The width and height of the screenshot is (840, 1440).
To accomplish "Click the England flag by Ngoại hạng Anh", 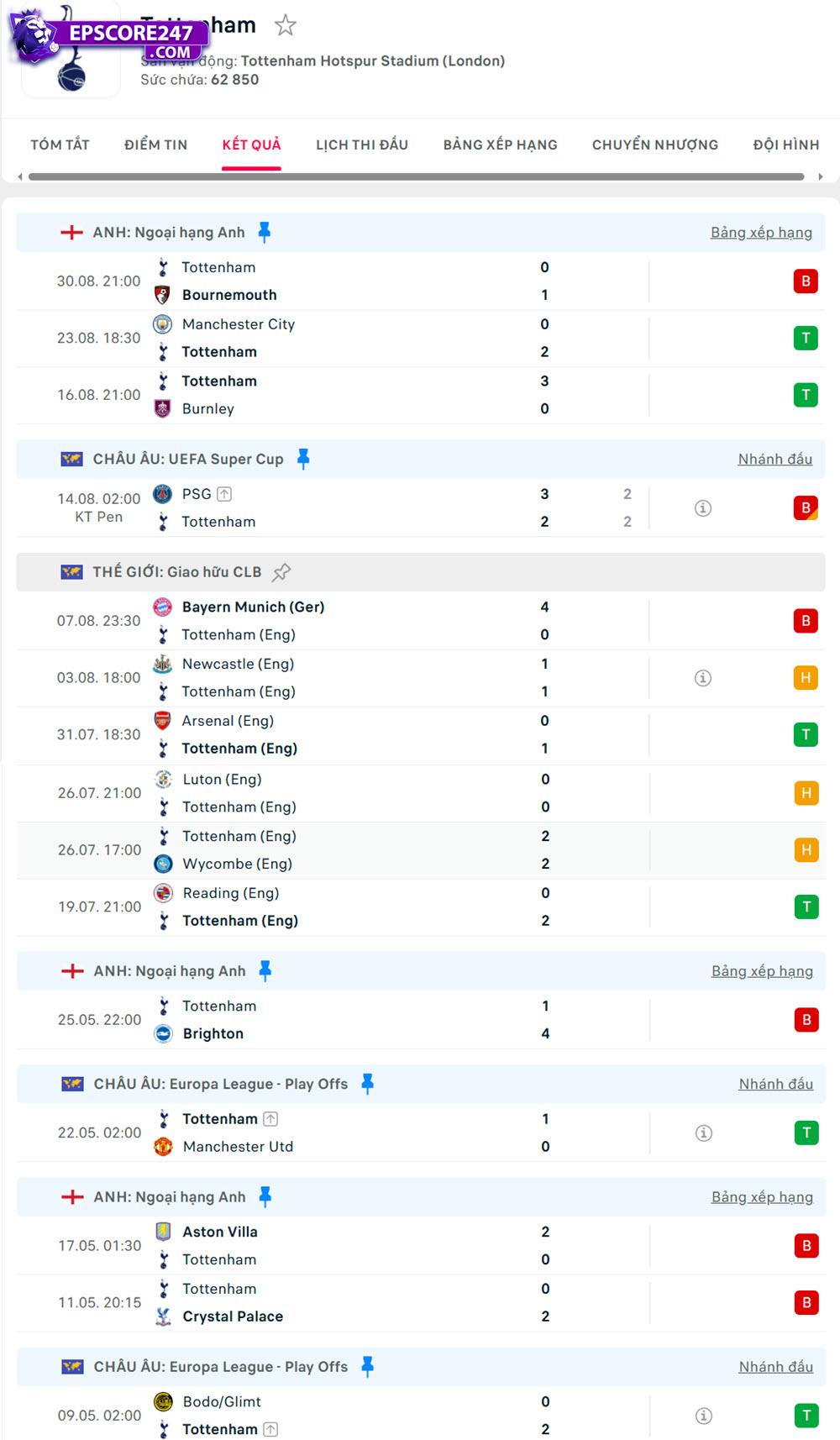I will click(71, 233).
